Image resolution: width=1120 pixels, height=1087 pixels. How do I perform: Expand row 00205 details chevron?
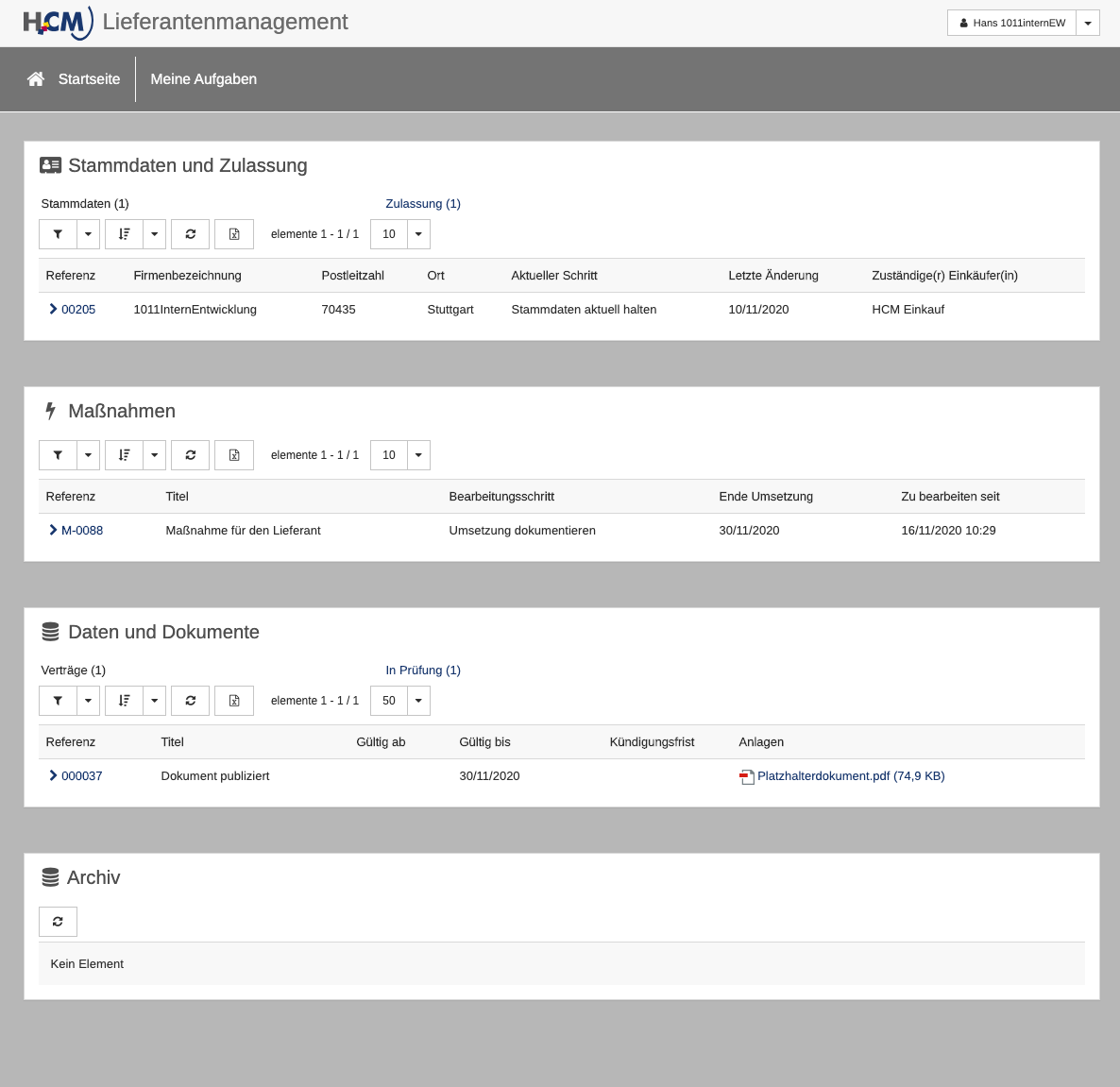[53, 309]
